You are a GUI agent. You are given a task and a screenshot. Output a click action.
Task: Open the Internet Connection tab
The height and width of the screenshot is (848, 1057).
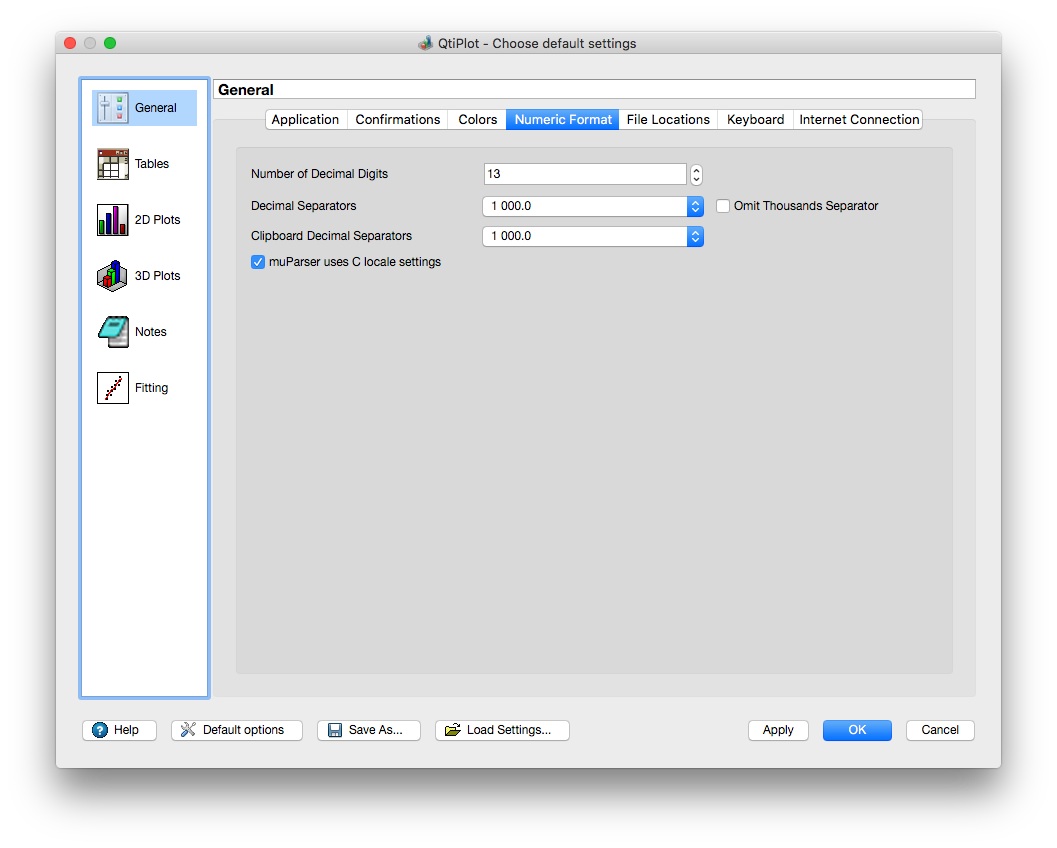click(x=858, y=120)
